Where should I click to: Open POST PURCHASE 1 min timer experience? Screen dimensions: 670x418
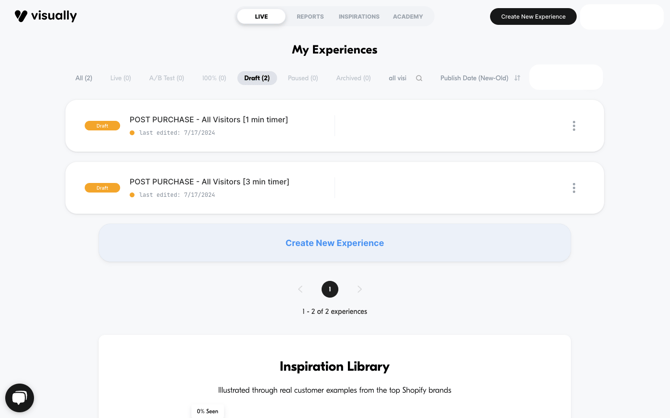(x=209, y=120)
